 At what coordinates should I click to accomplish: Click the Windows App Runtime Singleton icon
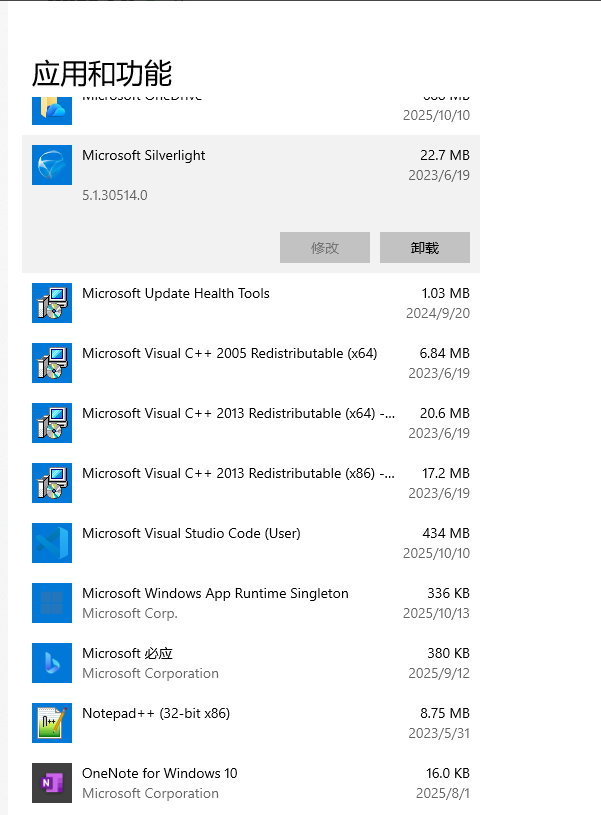52,603
